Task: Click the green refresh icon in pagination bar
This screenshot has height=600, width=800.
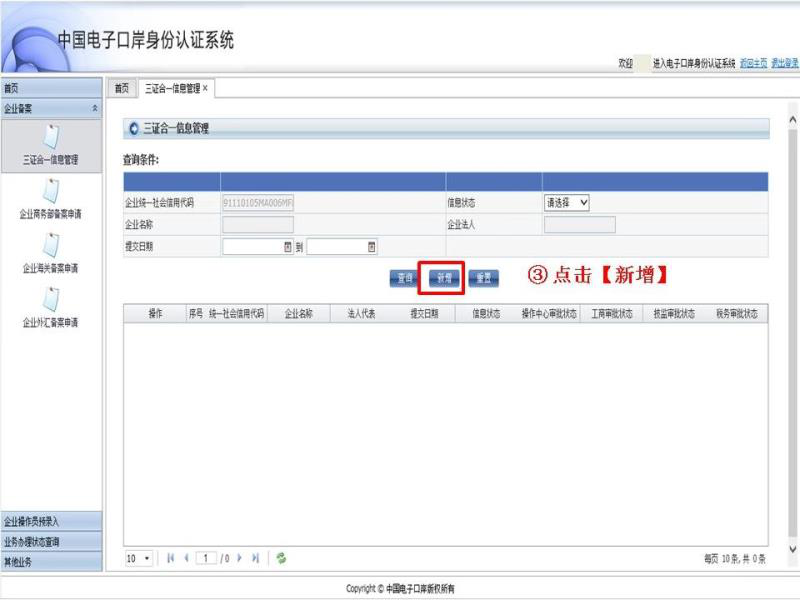Action: (x=281, y=558)
